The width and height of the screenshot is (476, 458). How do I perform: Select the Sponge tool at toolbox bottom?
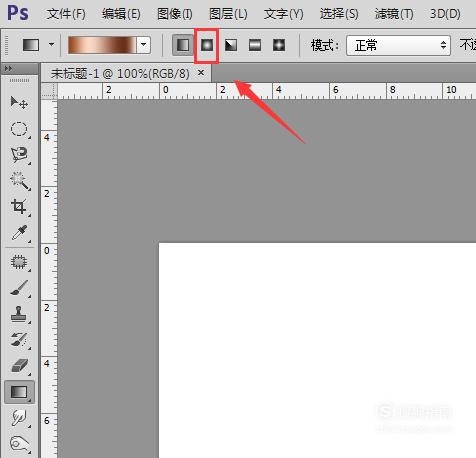click(x=19, y=444)
